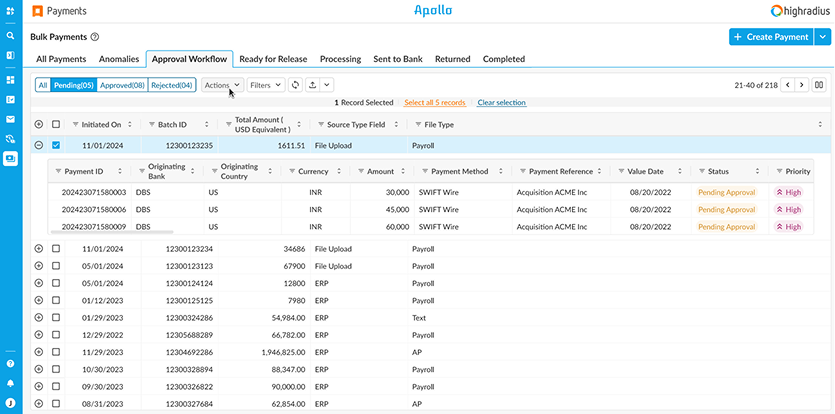Viewport: 835px width, 414px height.
Task: Open the Actions dropdown
Action: coord(222,85)
